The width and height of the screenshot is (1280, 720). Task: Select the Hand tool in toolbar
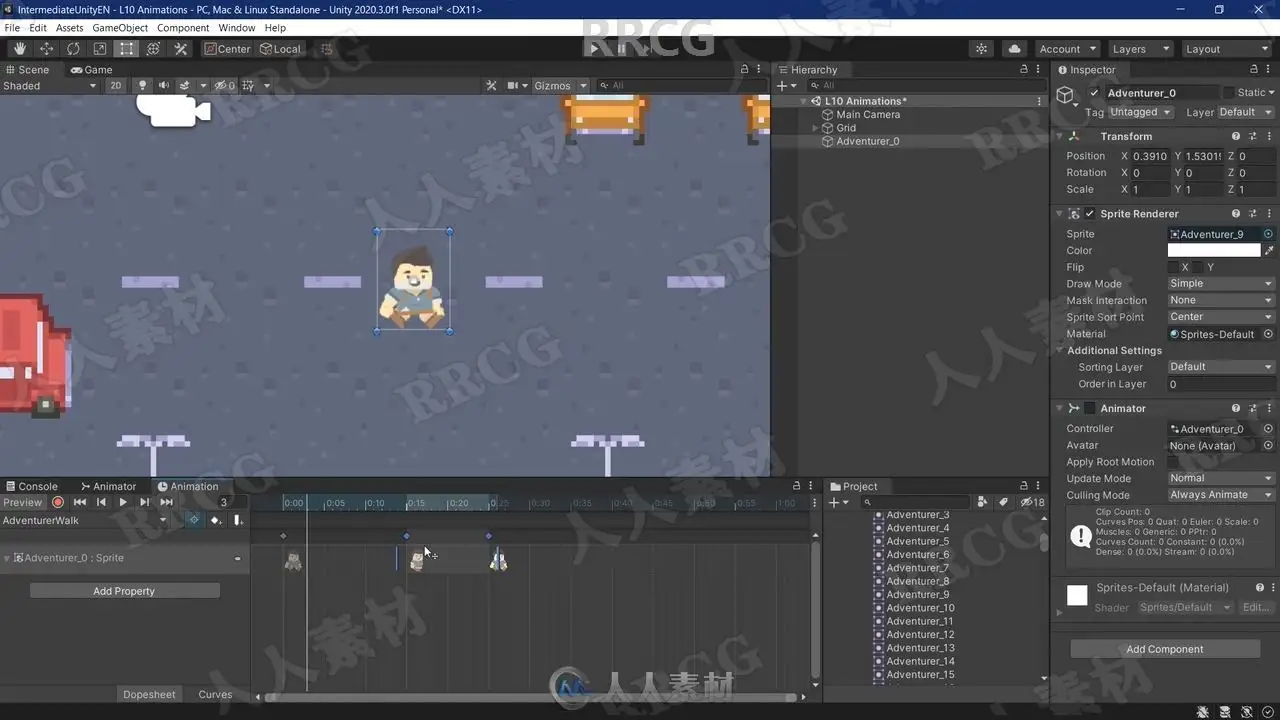click(20, 48)
